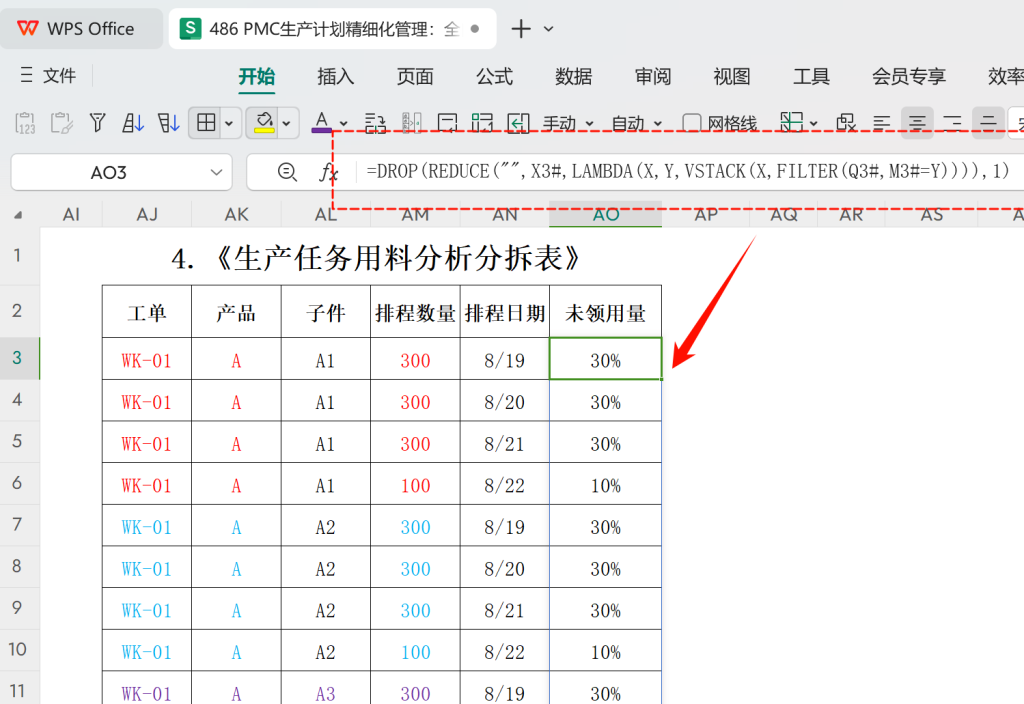Click the dashed table select icon
Viewport: 1024px width, 704px height.
click(x=482, y=123)
